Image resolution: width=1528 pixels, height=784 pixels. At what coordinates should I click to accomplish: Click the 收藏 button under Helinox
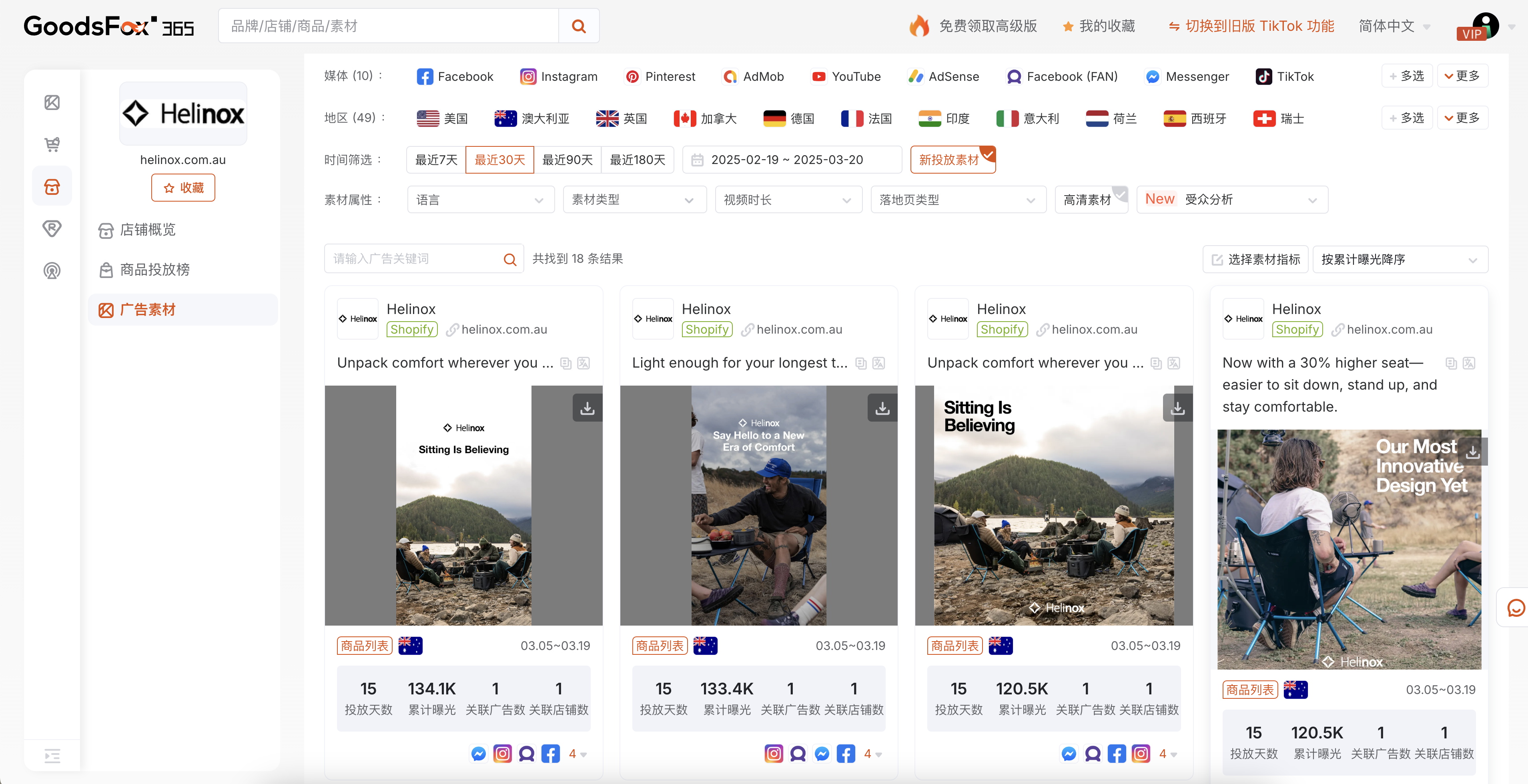pyautogui.click(x=182, y=188)
